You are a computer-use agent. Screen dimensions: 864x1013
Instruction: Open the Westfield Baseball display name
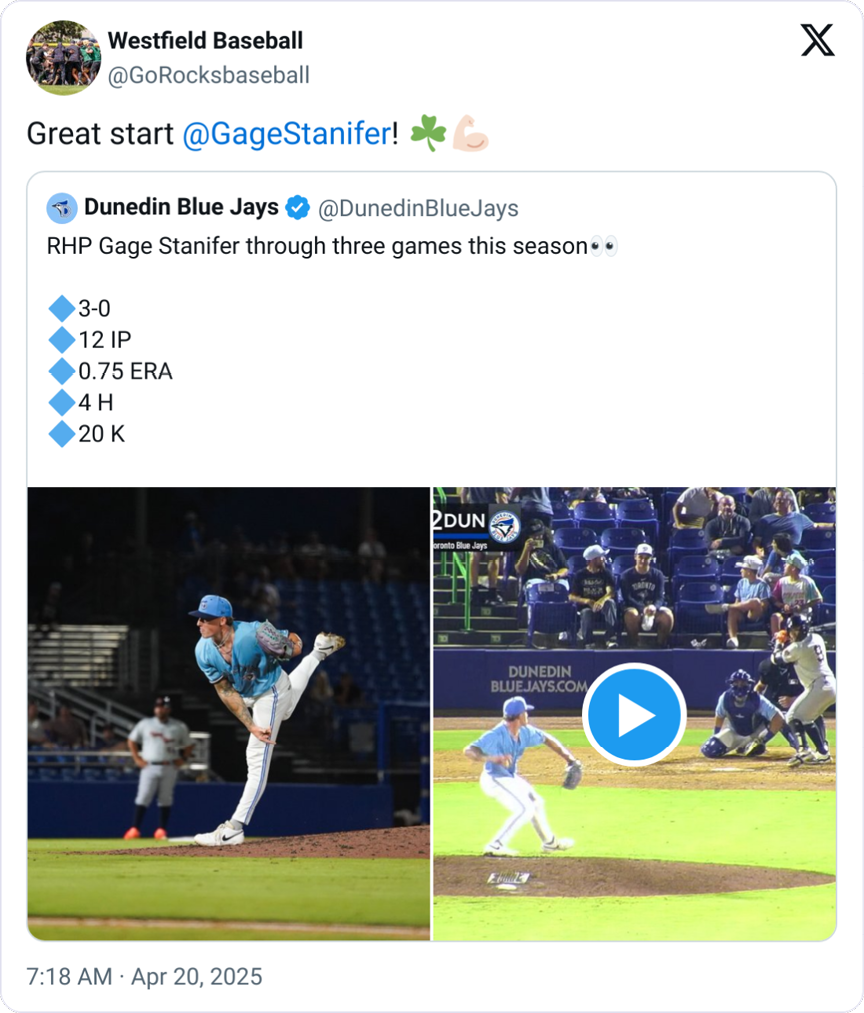pyautogui.click(x=205, y=41)
